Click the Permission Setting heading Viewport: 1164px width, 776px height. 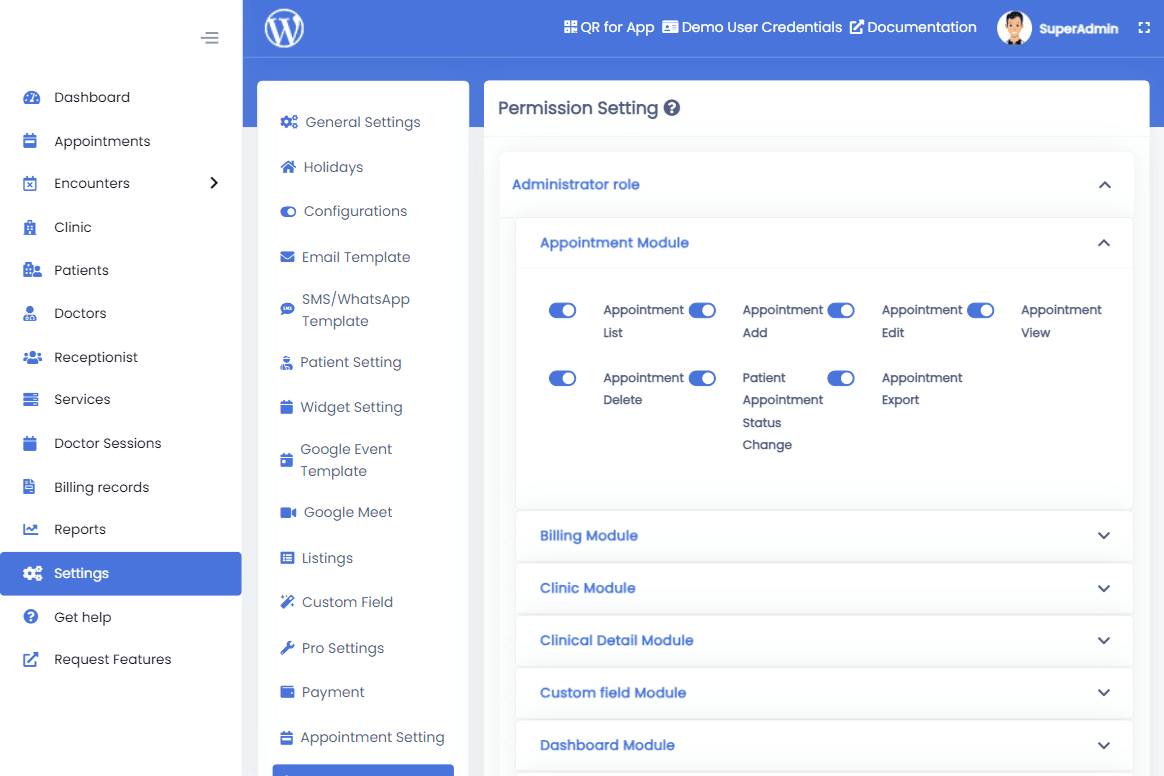578,108
